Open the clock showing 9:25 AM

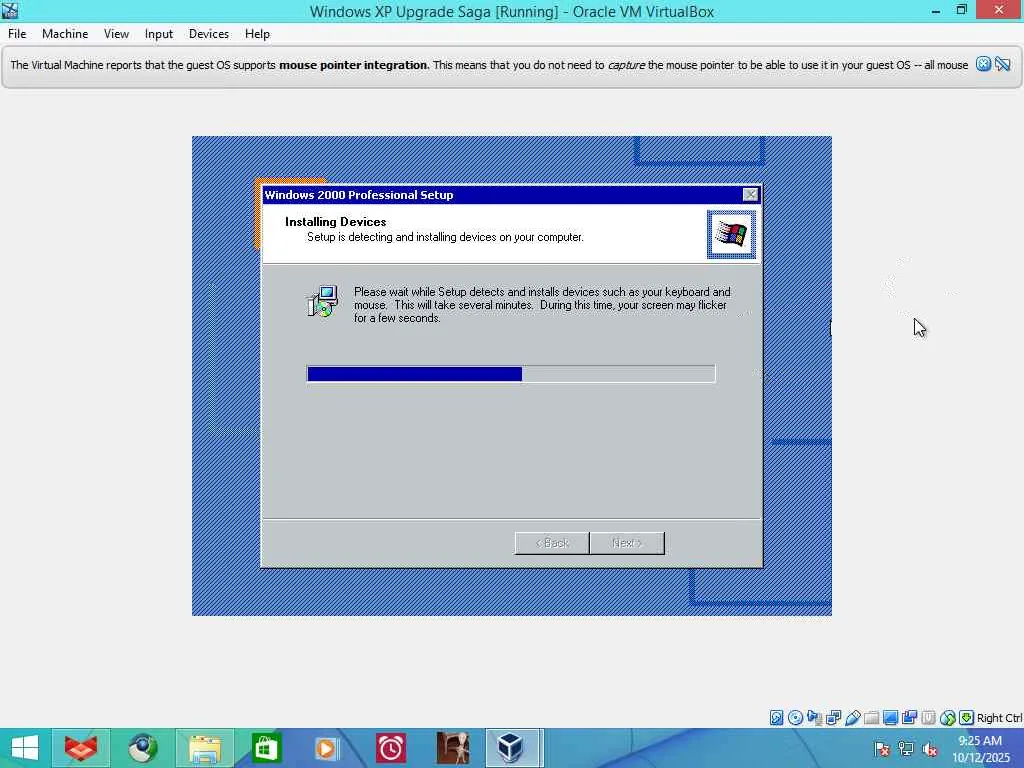(980, 749)
